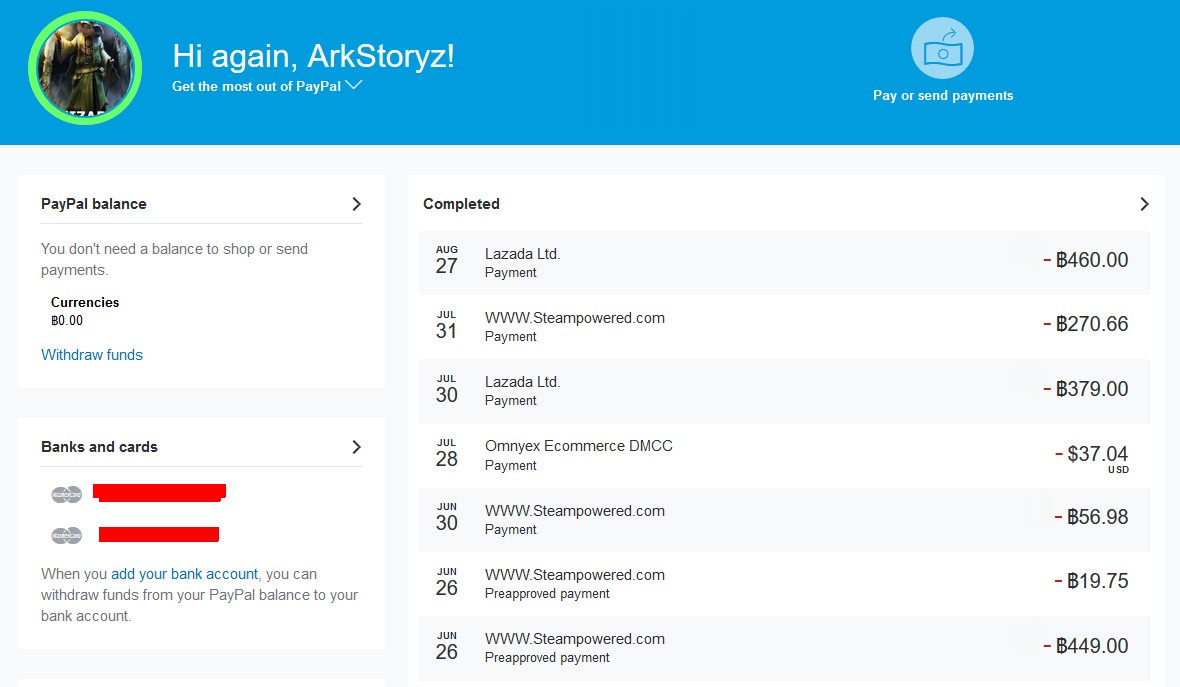The image size is (1180, 687).
Task: Expand the Get the most out of PayPal chevron
Action: [x=353, y=85]
